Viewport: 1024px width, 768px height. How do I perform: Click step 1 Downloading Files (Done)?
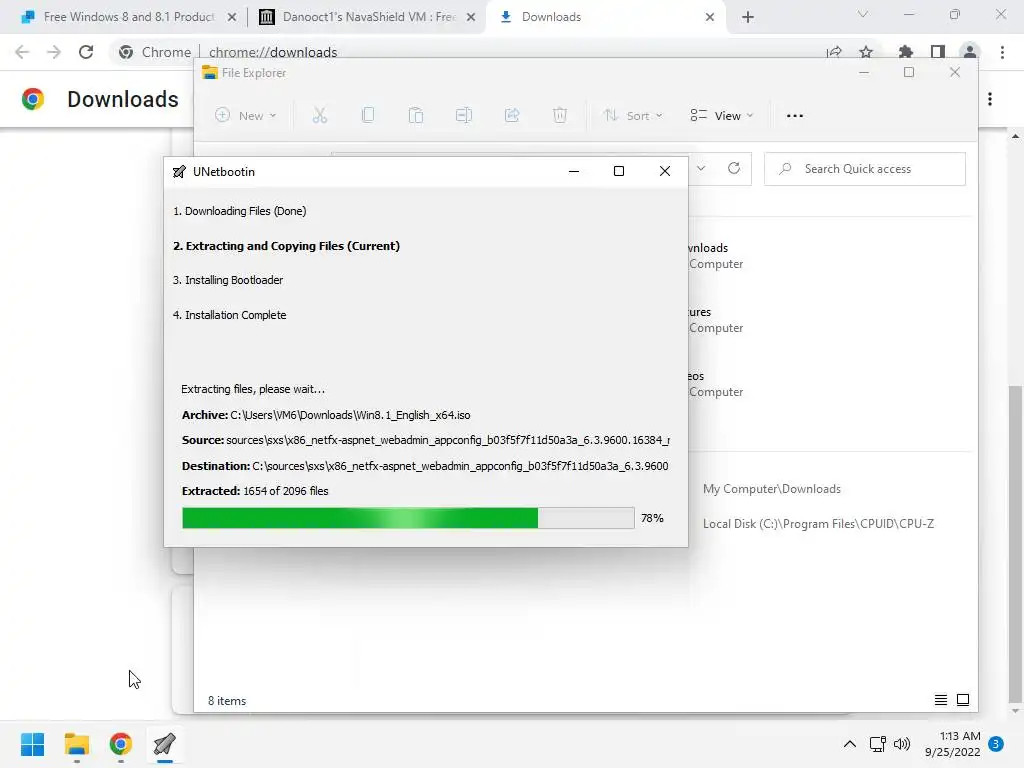(240, 211)
